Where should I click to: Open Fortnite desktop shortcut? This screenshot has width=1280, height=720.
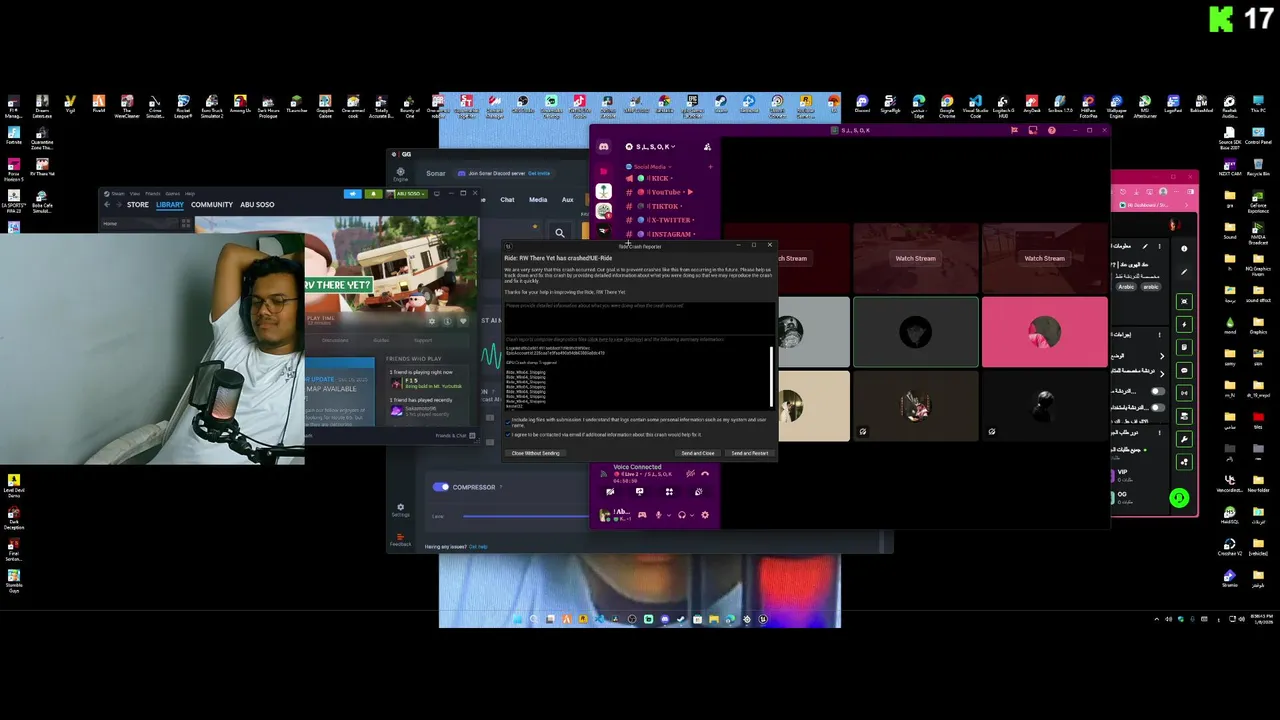pyautogui.click(x=13, y=135)
